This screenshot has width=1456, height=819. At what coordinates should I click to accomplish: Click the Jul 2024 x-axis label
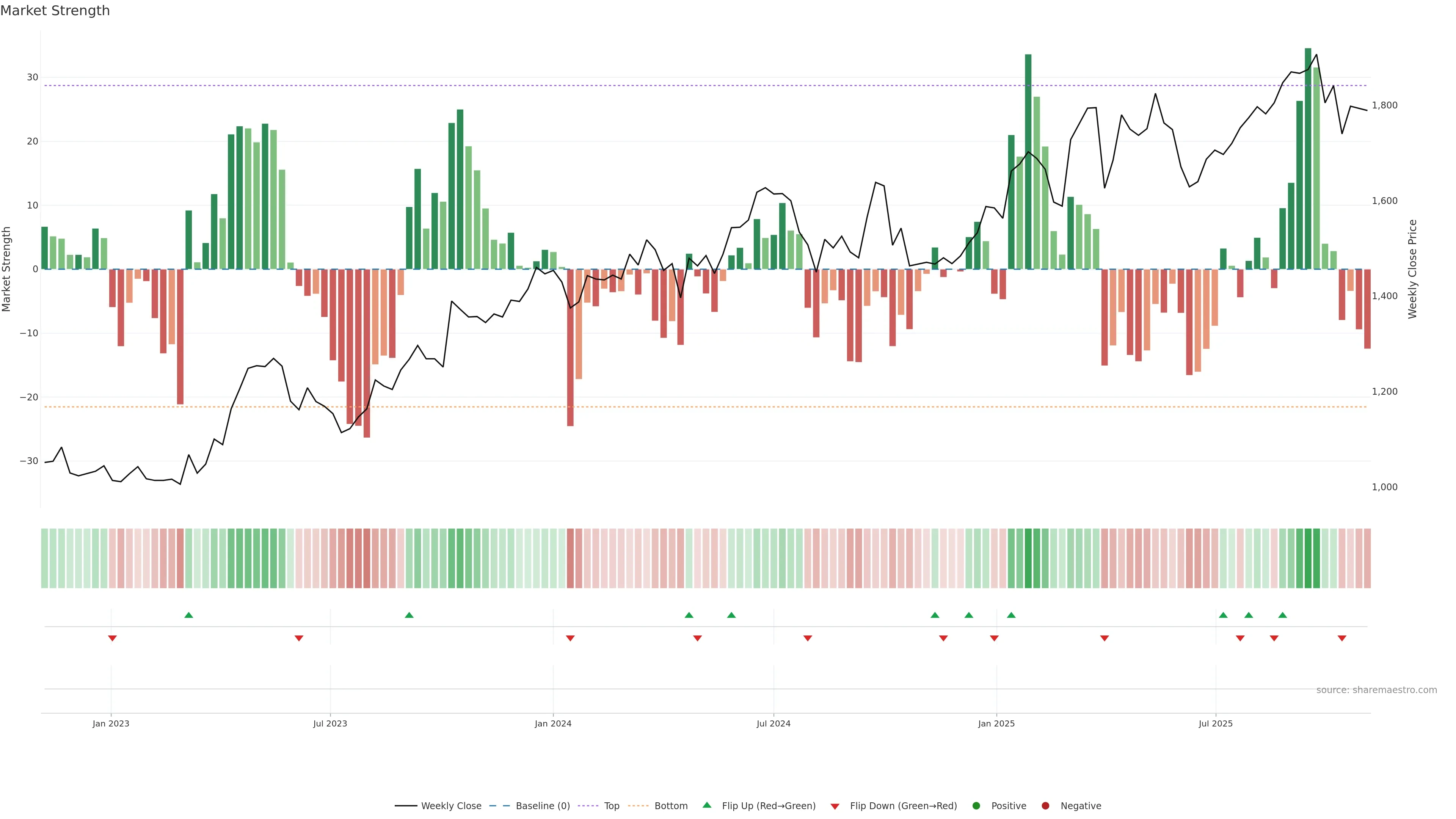pyautogui.click(x=773, y=723)
